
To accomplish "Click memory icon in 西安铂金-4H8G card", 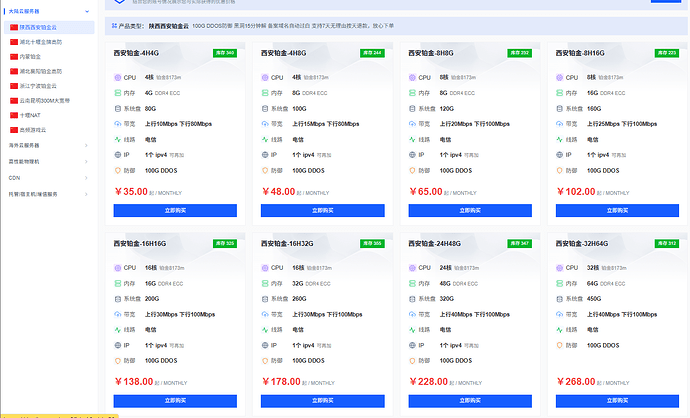I will (x=265, y=93).
